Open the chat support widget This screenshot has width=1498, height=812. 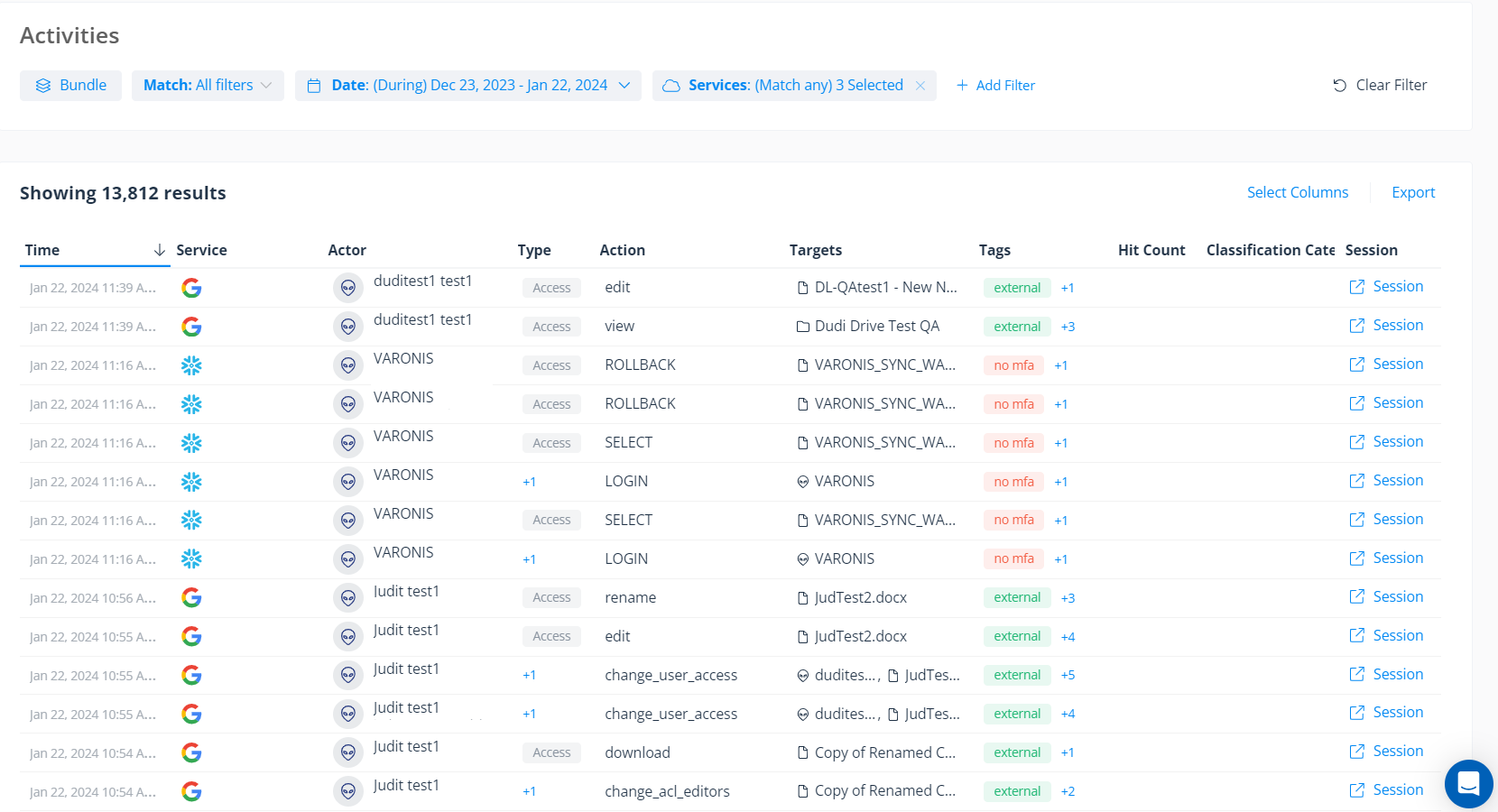tap(1468, 783)
